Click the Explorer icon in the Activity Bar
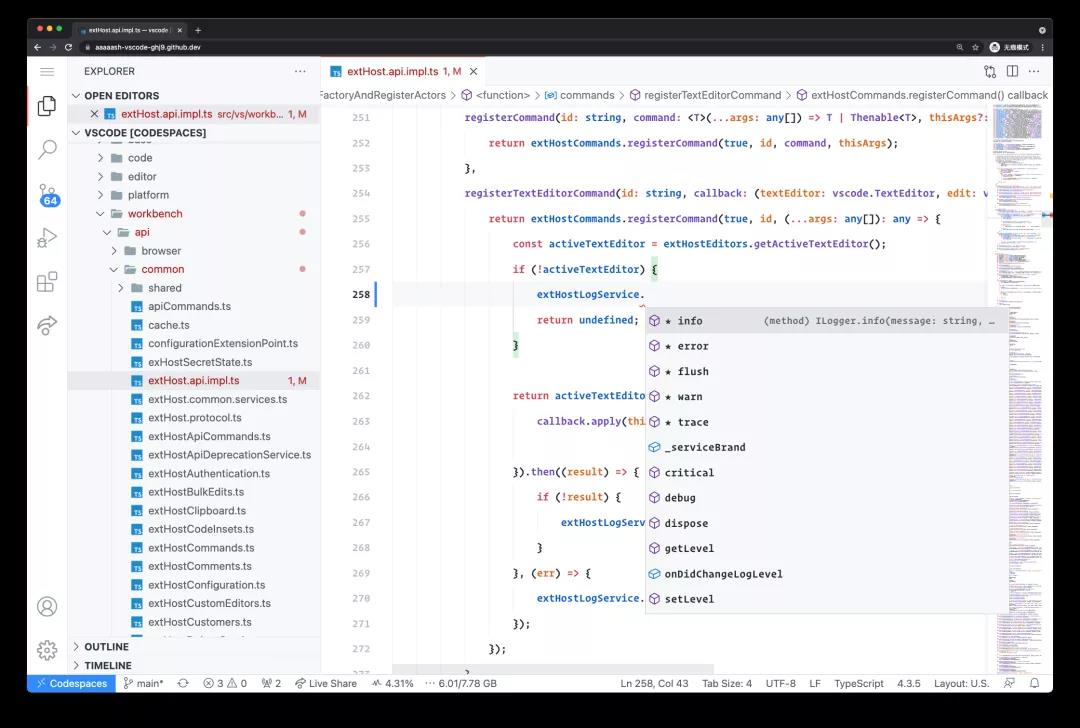The image size is (1080, 728). tap(46, 106)
